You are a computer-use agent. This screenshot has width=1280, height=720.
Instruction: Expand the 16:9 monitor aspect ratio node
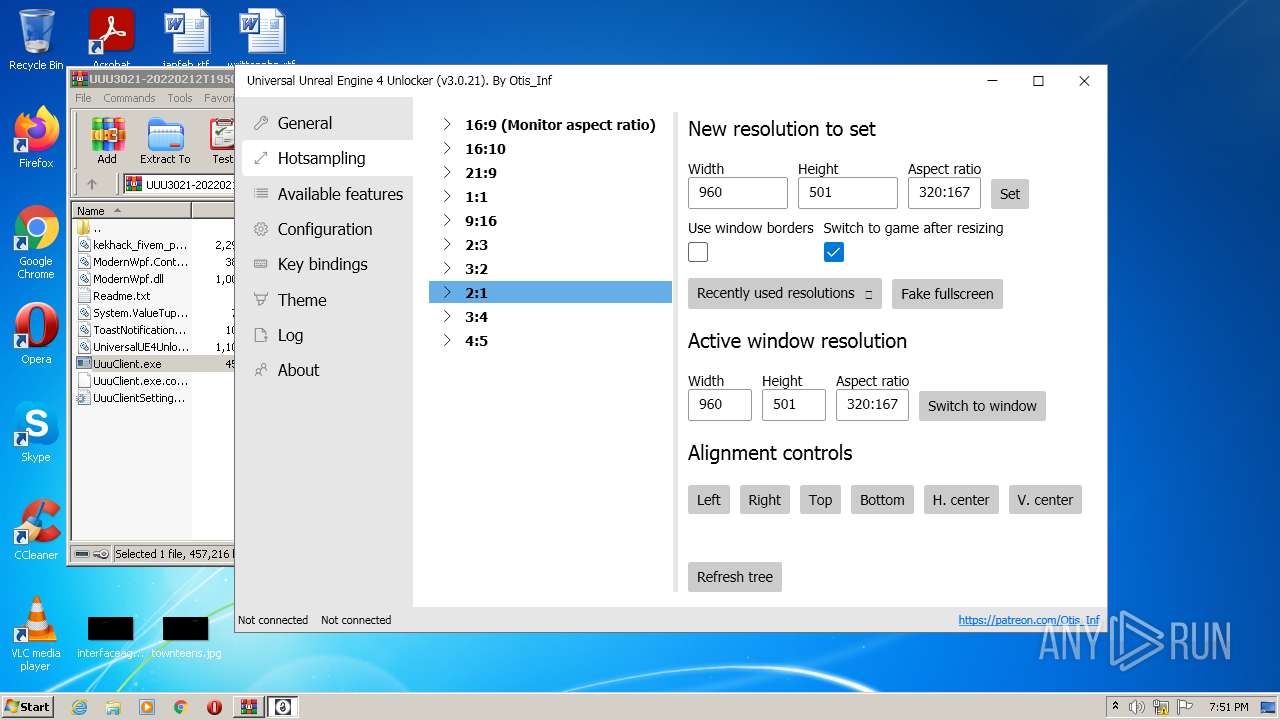447,125
